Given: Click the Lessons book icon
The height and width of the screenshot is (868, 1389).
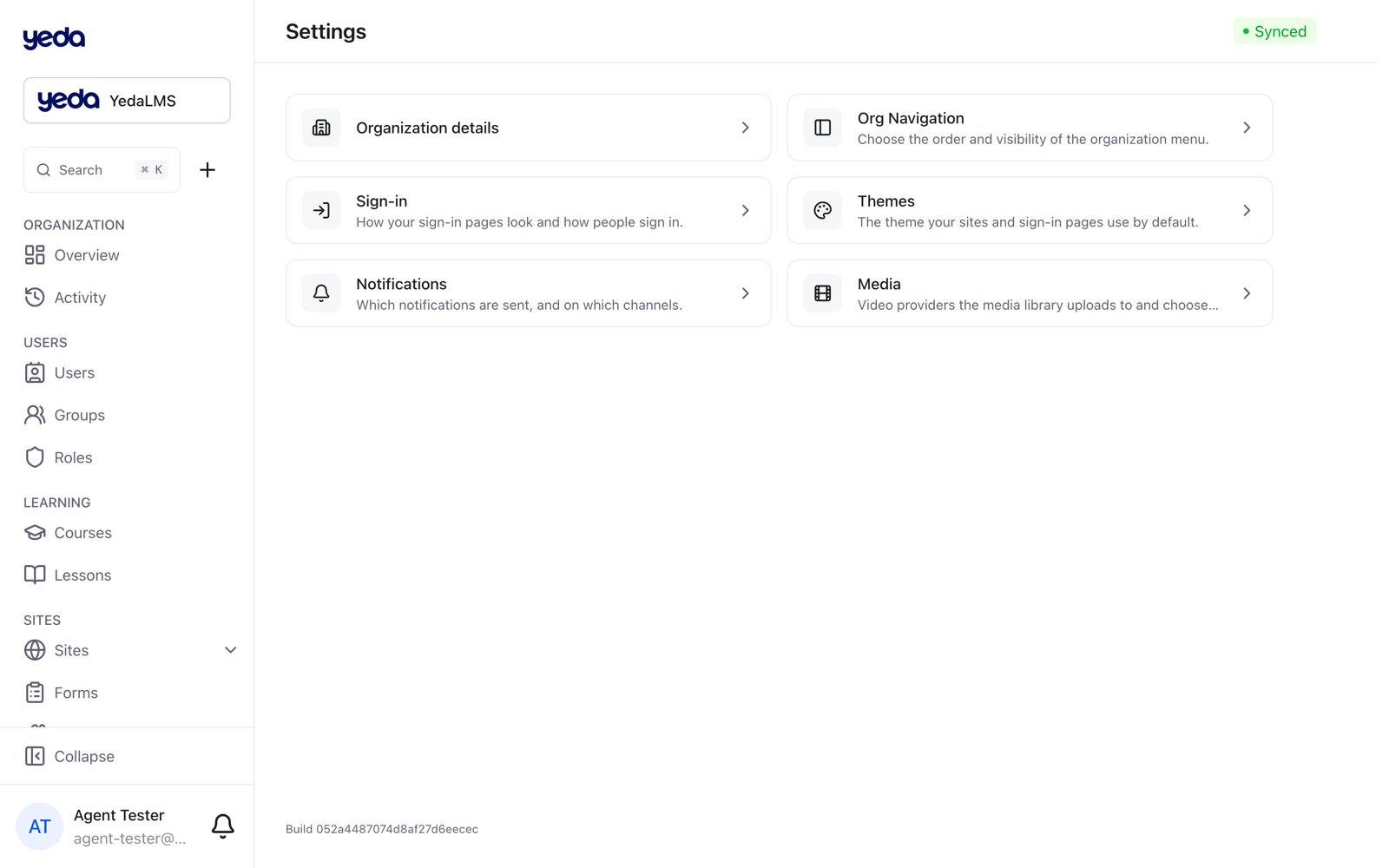Looking at the screenshot, I should 35,575.
